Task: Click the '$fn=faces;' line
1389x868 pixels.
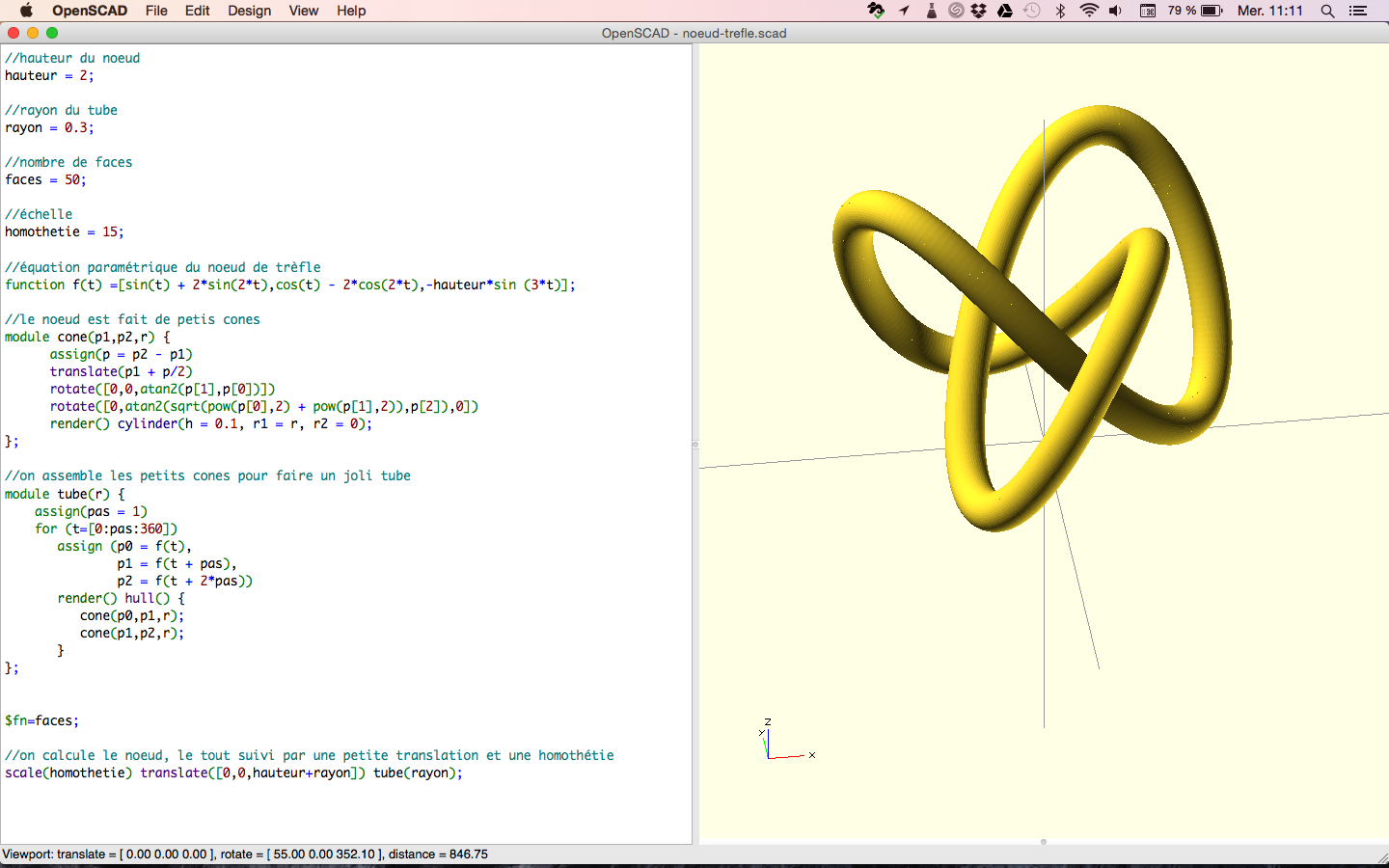Action: 41,720
